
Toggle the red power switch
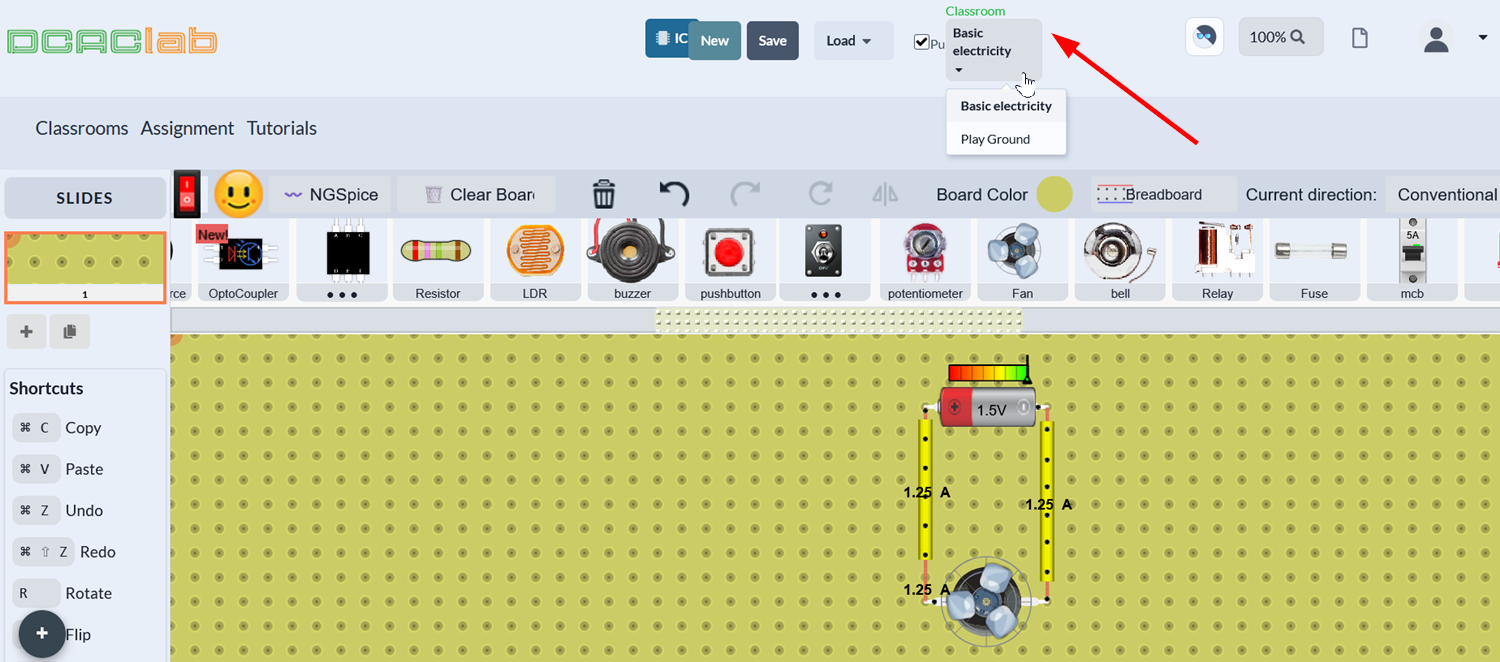[x=187, y=194]
